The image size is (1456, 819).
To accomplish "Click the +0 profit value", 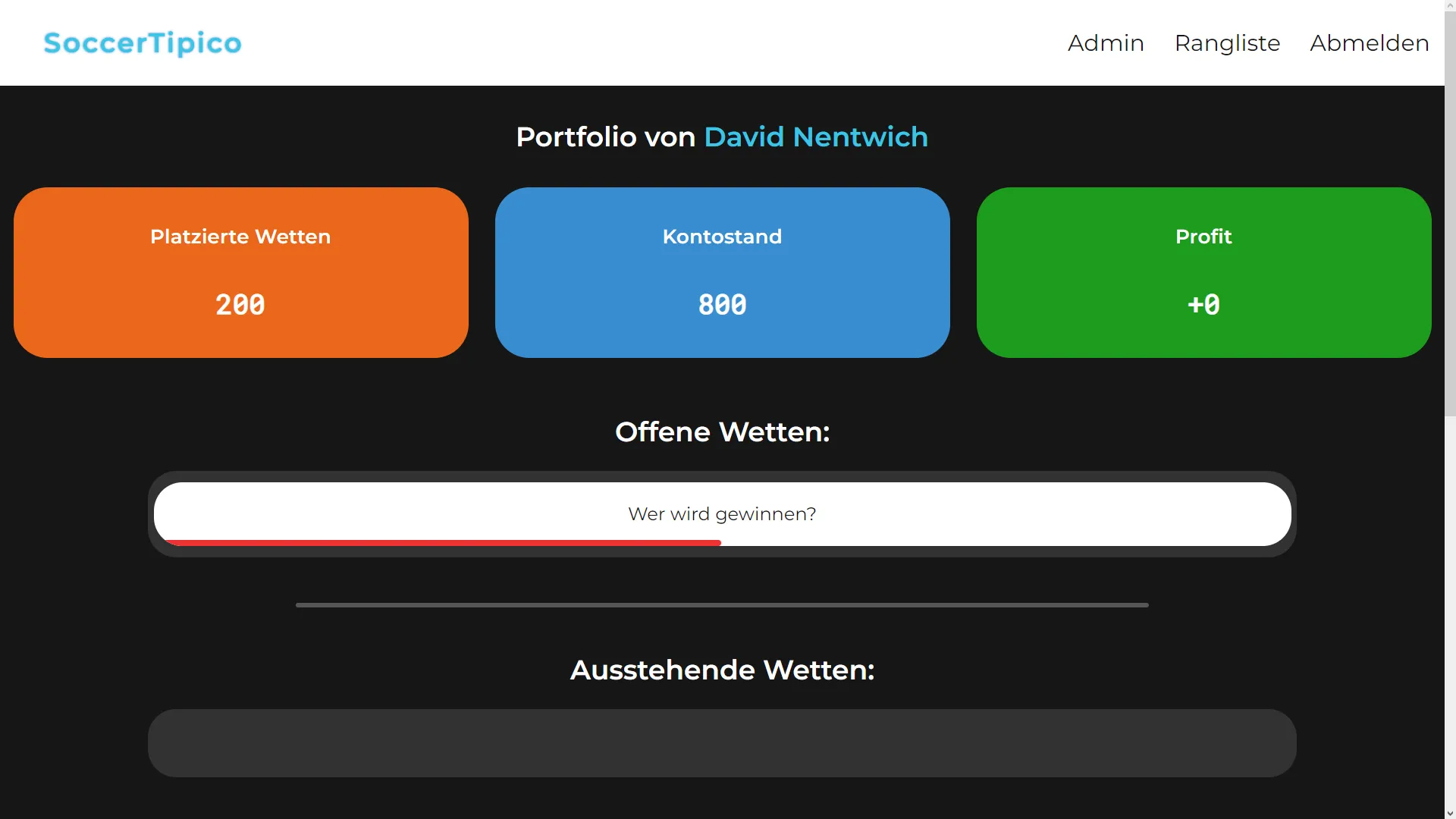I will click(1203, 305).
